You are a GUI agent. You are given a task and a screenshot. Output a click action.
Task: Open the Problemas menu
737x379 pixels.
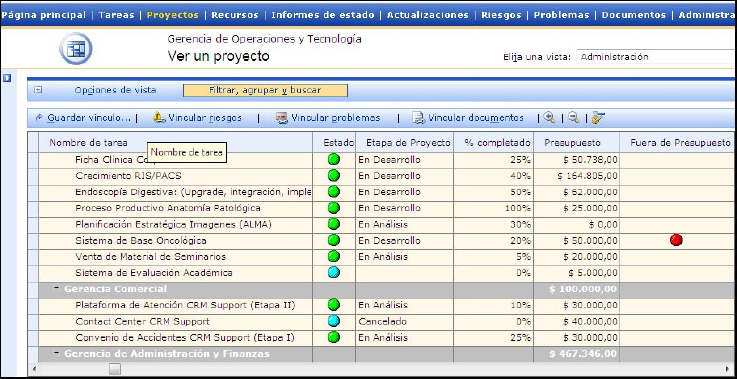(561, 15)
